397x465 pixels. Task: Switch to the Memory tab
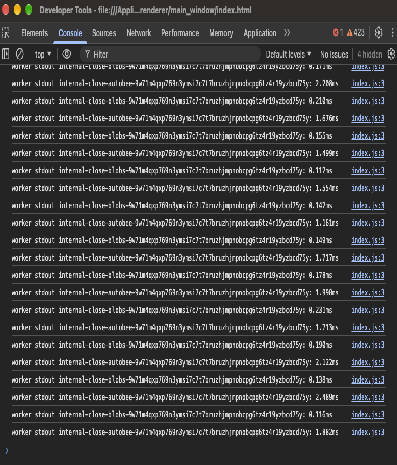click(221, 33)
